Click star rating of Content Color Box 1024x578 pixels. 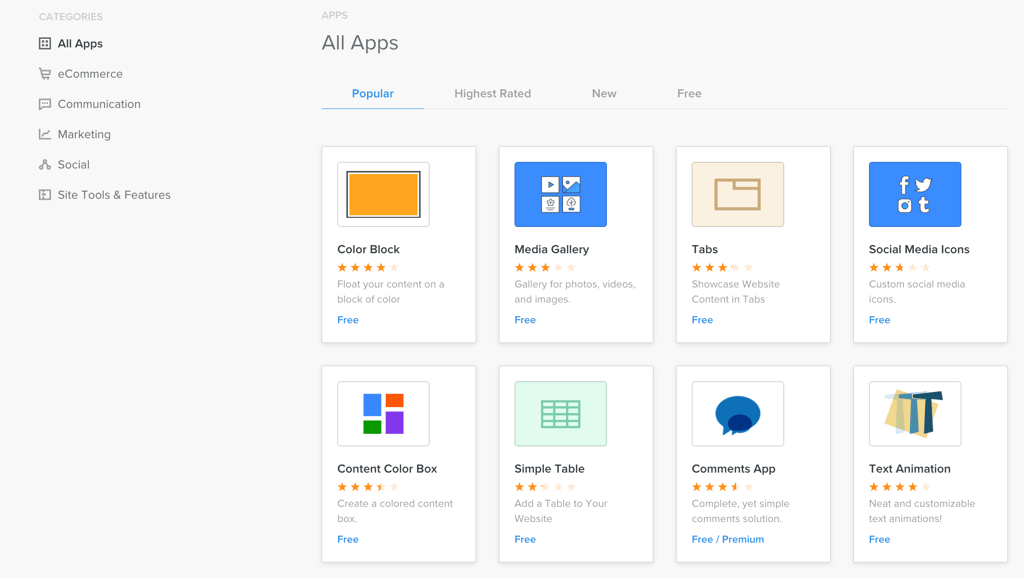click(368, 487)
